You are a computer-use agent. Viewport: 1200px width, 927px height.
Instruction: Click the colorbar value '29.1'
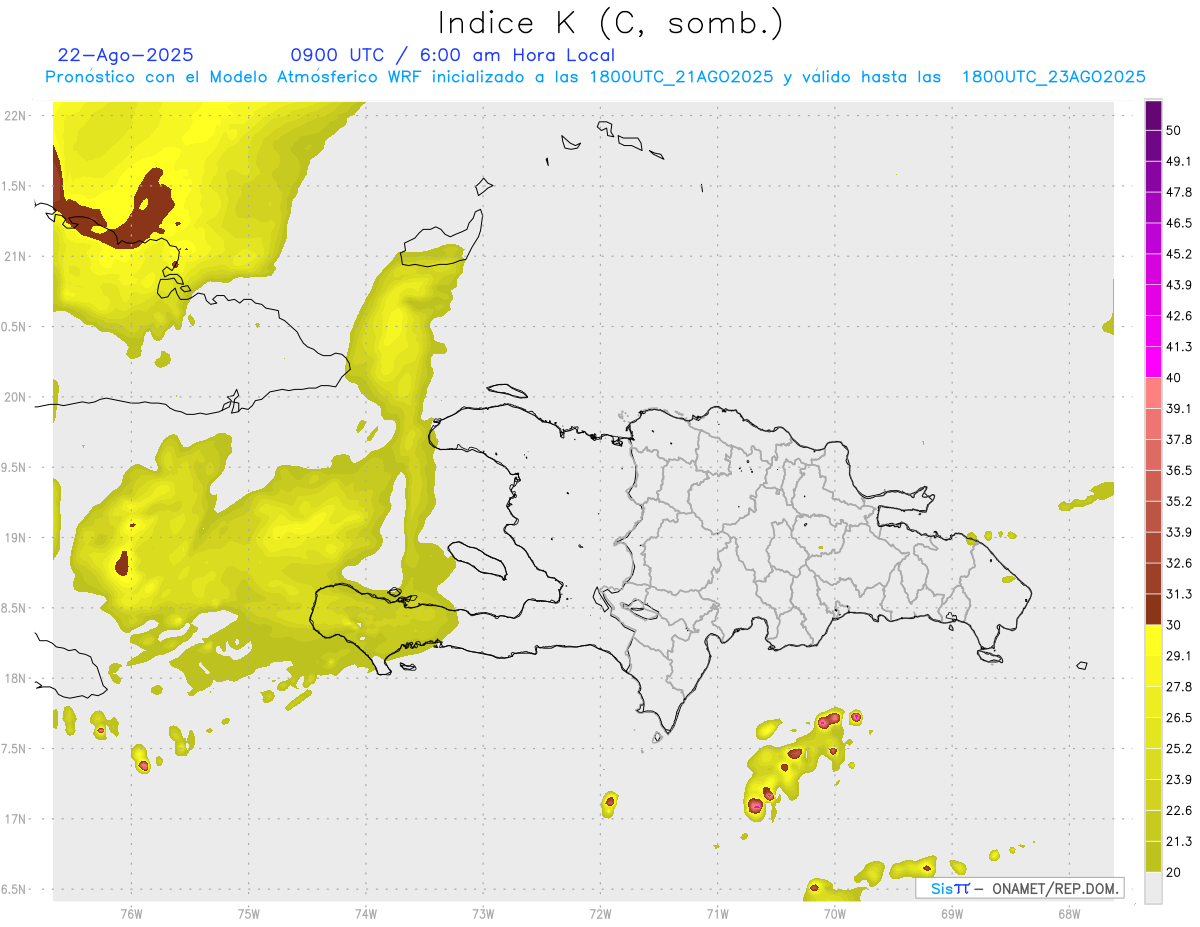[1179, 656]
